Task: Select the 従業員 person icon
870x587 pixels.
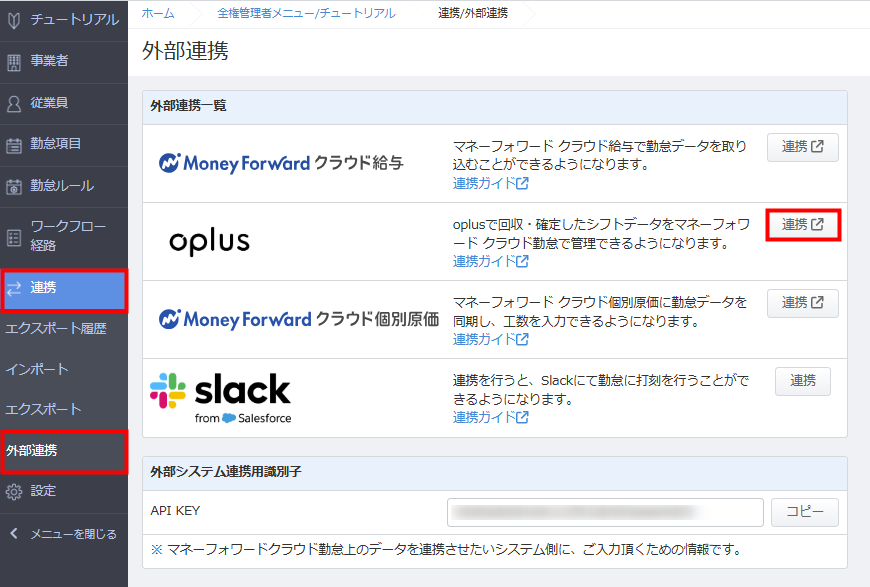Action: 14,103
